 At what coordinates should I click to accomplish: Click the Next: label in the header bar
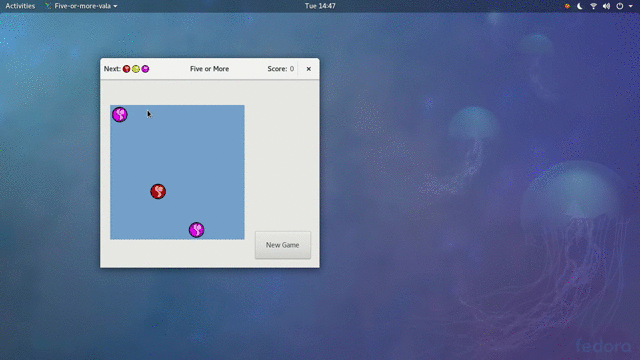(112, 69)
